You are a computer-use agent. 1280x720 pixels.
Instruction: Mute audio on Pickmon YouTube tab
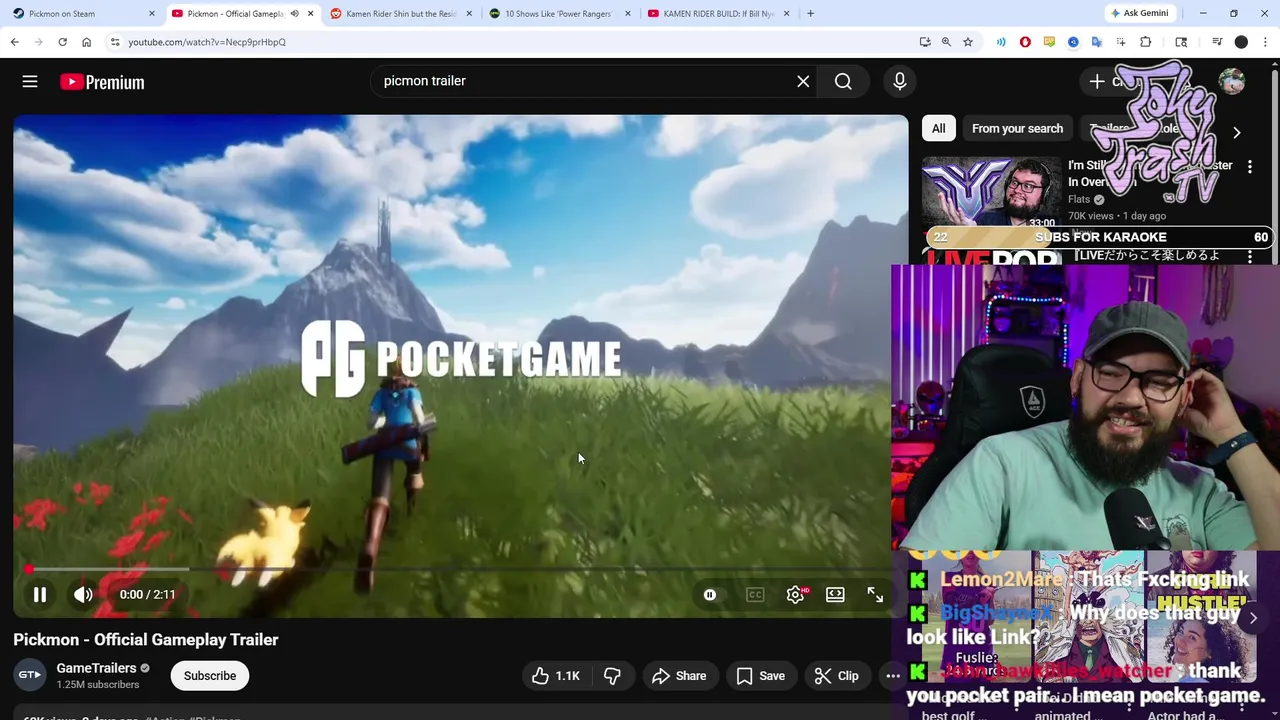[x=294, y=13]
